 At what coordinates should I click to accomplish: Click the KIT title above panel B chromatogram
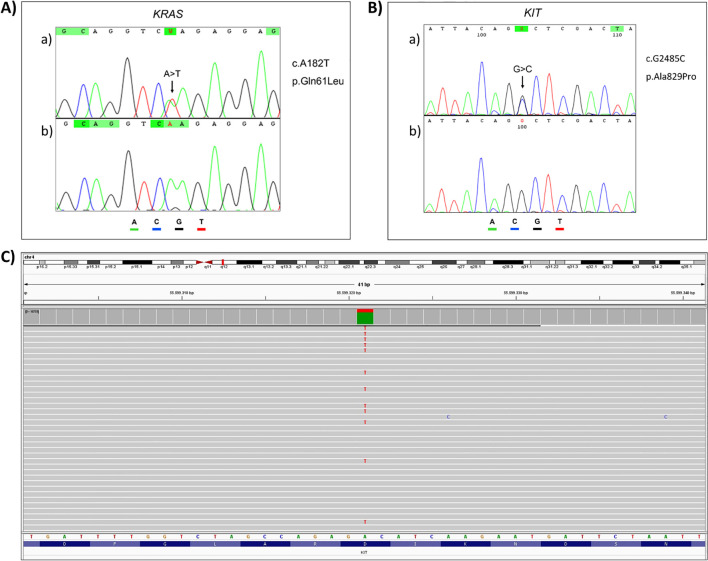click(532, 13)
